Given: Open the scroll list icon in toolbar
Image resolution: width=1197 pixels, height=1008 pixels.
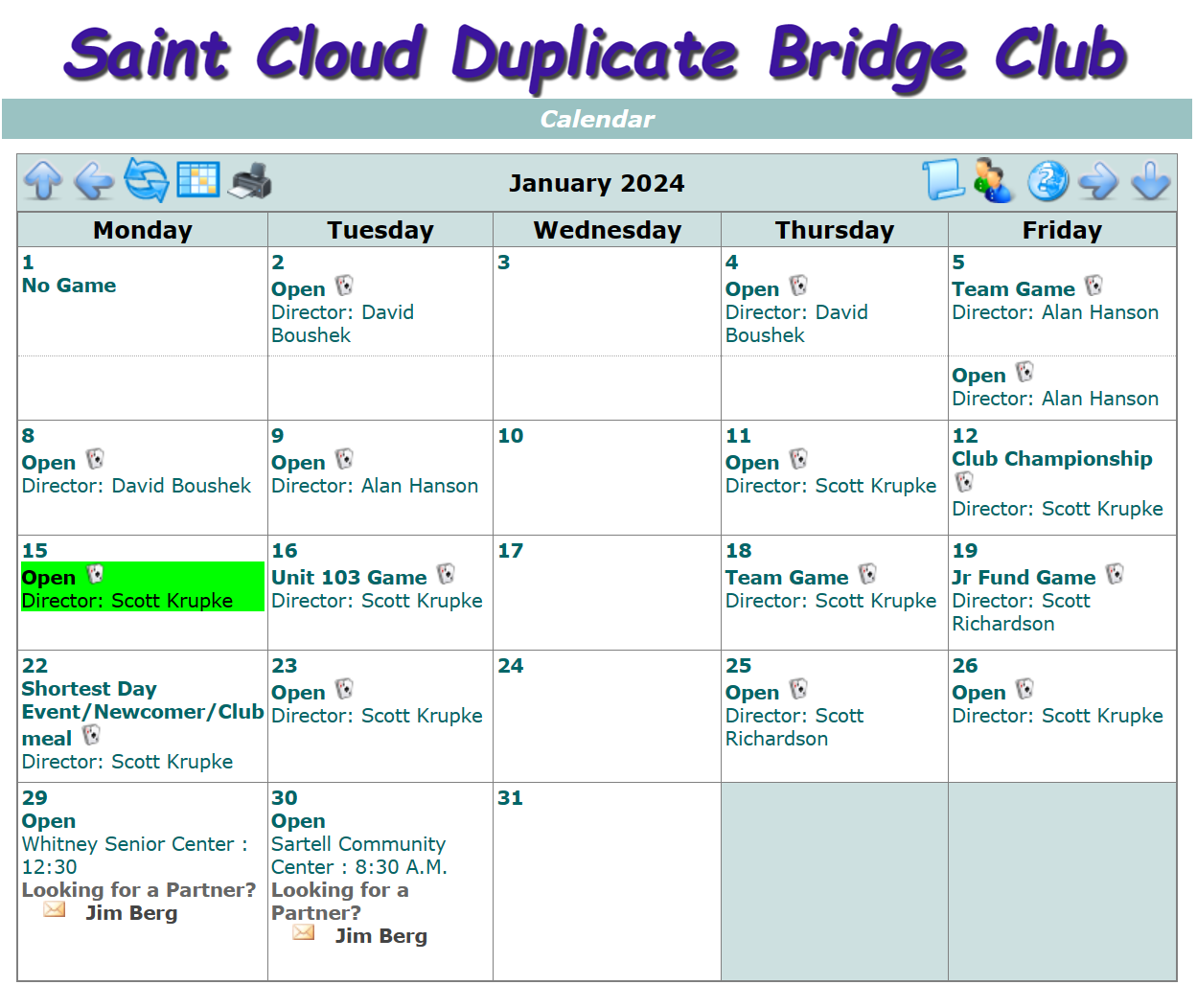Looking at the screenshot, I should [x=943, y=179].
